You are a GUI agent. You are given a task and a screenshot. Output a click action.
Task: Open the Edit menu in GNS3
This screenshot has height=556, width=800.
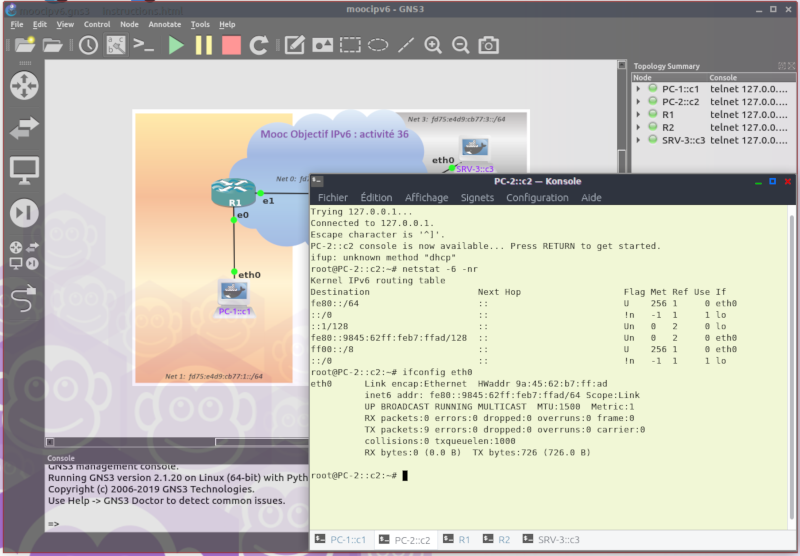click(40, 24)
